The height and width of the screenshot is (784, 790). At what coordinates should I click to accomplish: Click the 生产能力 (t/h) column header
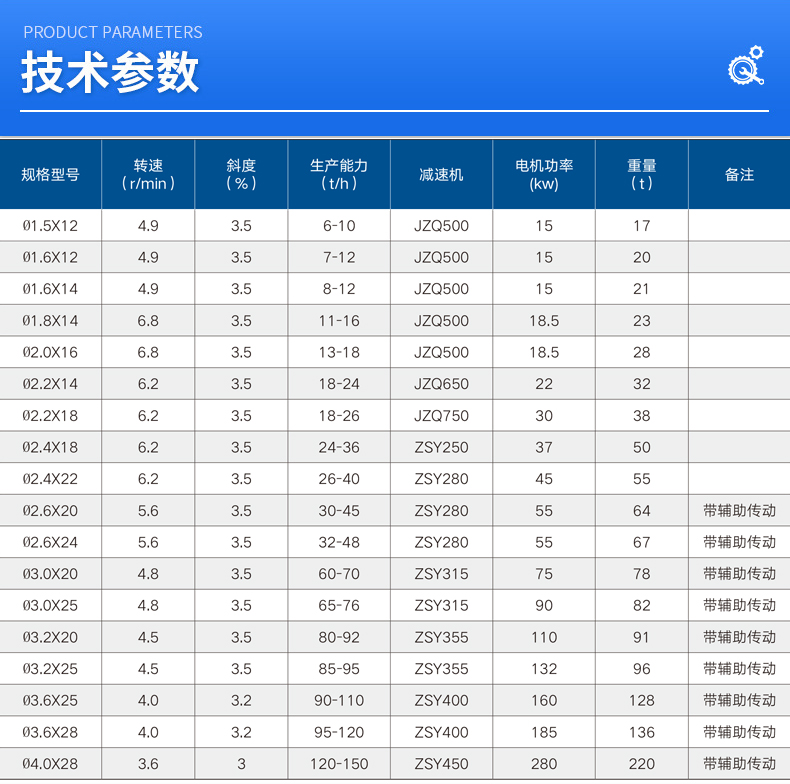339,174
